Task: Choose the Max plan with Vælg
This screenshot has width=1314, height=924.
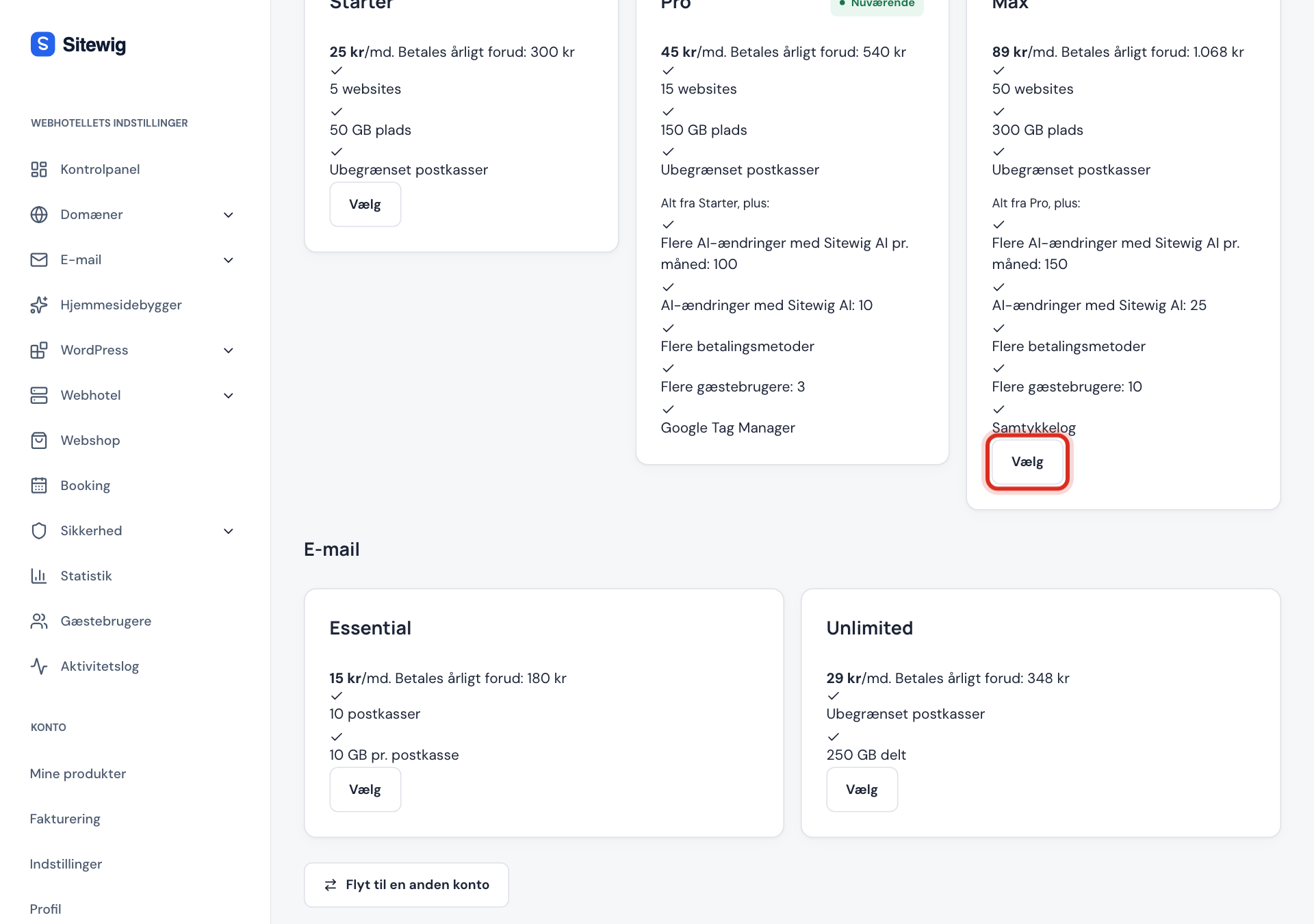Action: (x=1027, y=462)
